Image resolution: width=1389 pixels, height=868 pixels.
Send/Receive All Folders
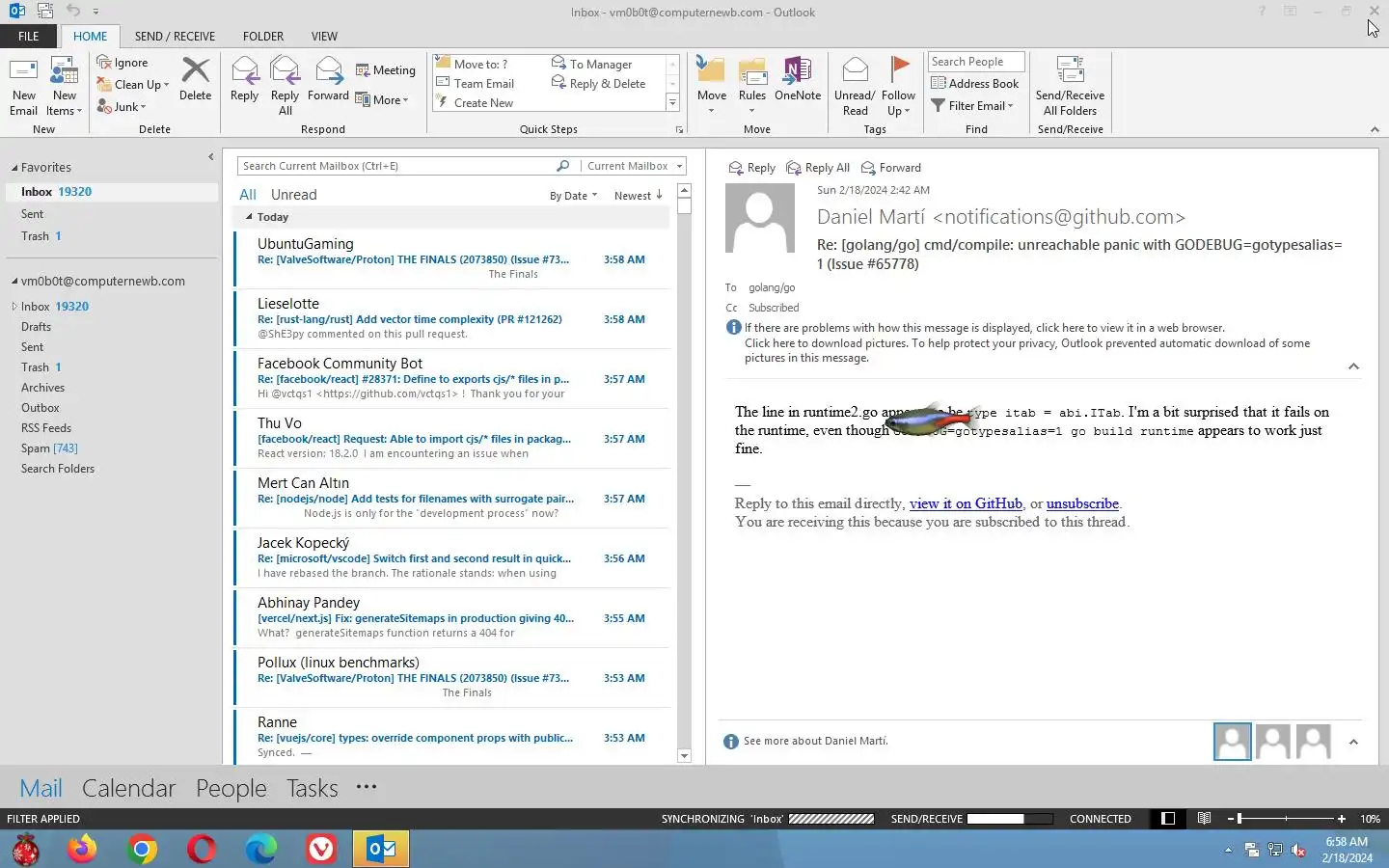click(1070, 87)
